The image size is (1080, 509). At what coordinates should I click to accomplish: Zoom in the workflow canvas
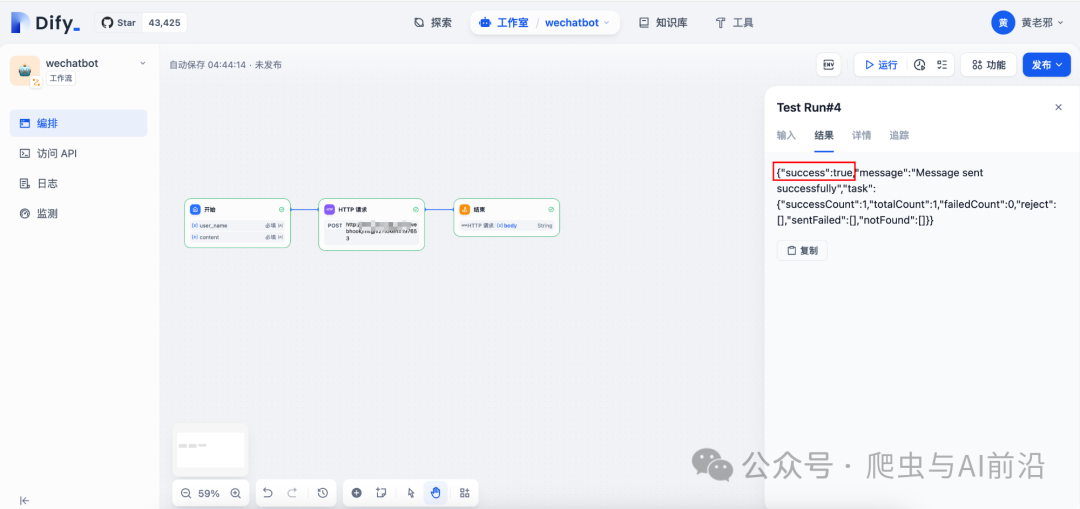236,493
